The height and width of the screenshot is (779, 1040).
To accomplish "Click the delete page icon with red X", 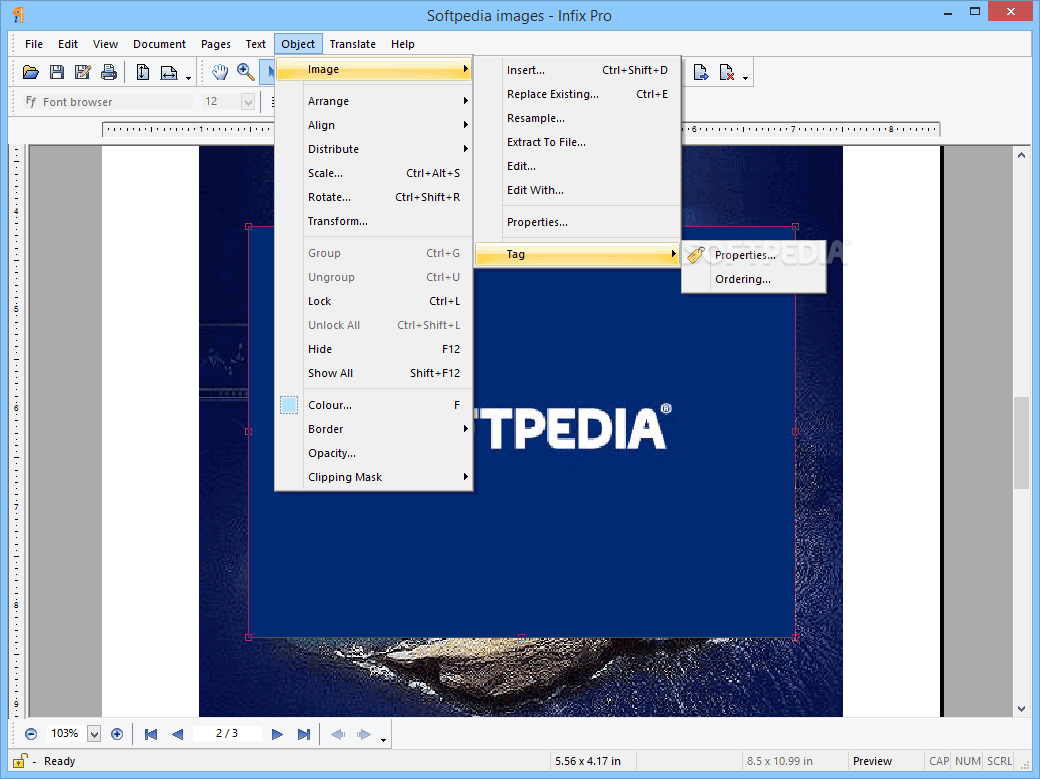I will click(727, 72).
